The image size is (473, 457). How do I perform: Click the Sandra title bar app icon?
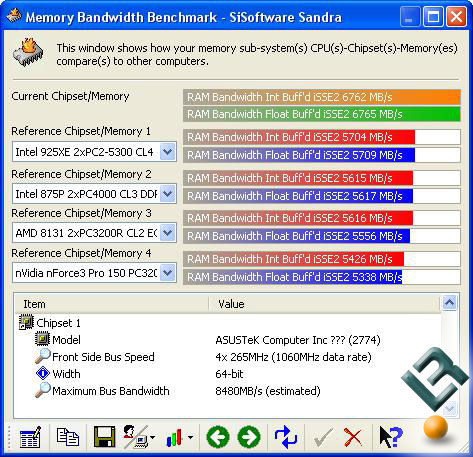tap(14, 15)
